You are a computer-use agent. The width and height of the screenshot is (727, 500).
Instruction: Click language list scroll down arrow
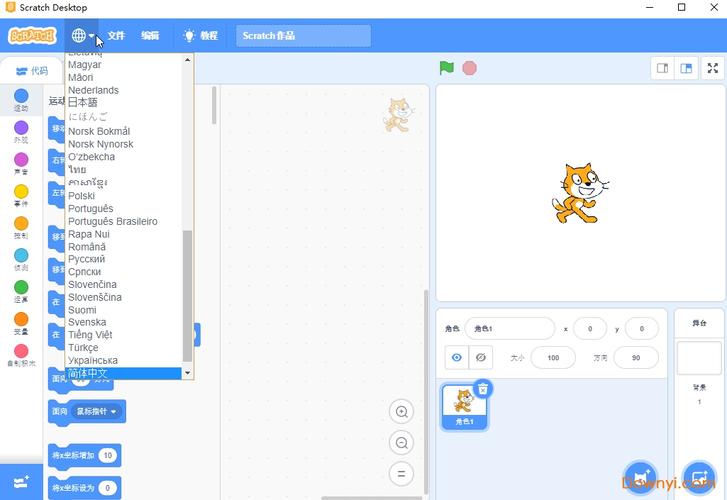(187, 372)
